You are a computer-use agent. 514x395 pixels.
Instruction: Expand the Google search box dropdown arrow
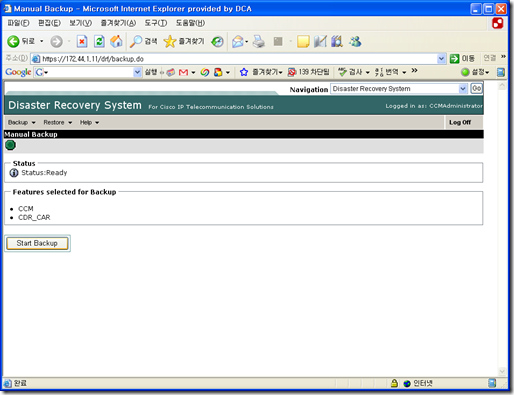click(x=137, y=72)
